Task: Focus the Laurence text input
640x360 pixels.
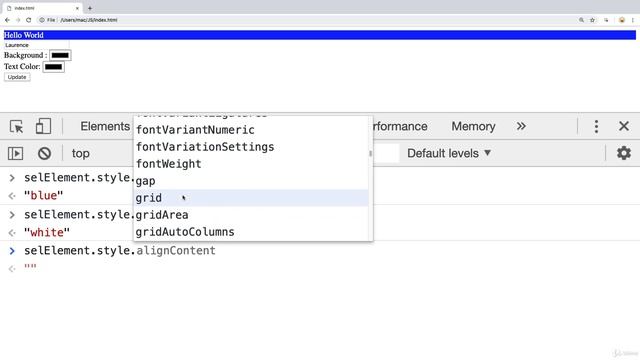Action: (36, 45)
